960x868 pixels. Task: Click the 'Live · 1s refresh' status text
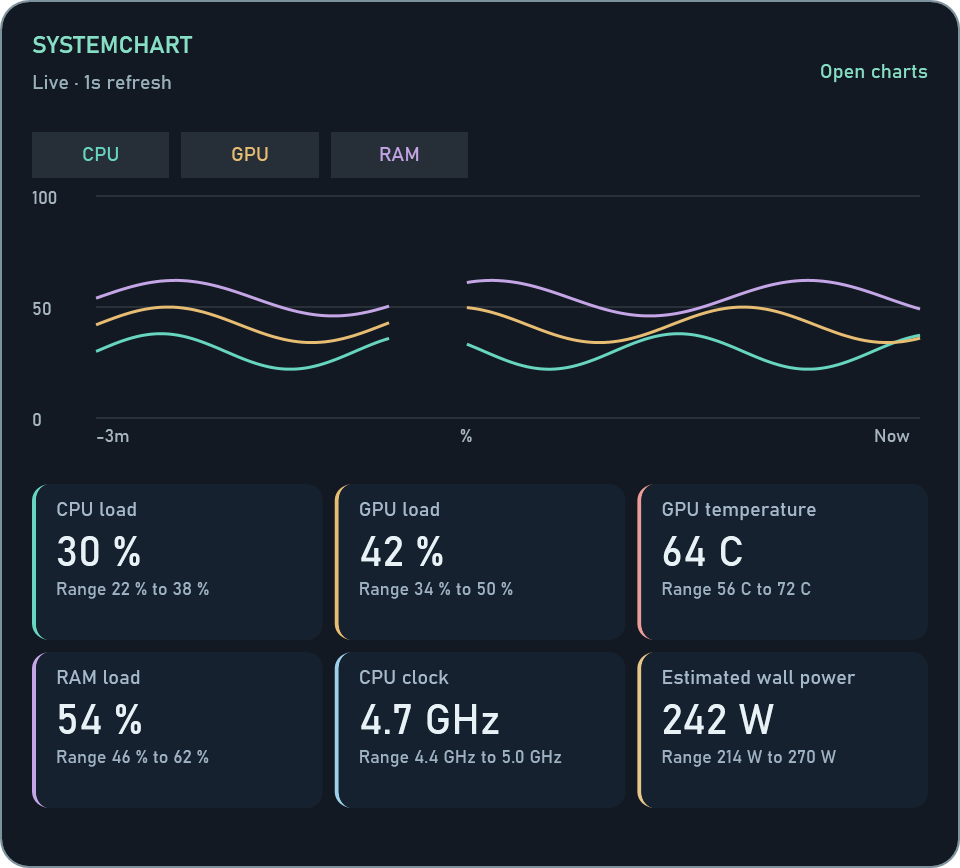coord(102,83)
